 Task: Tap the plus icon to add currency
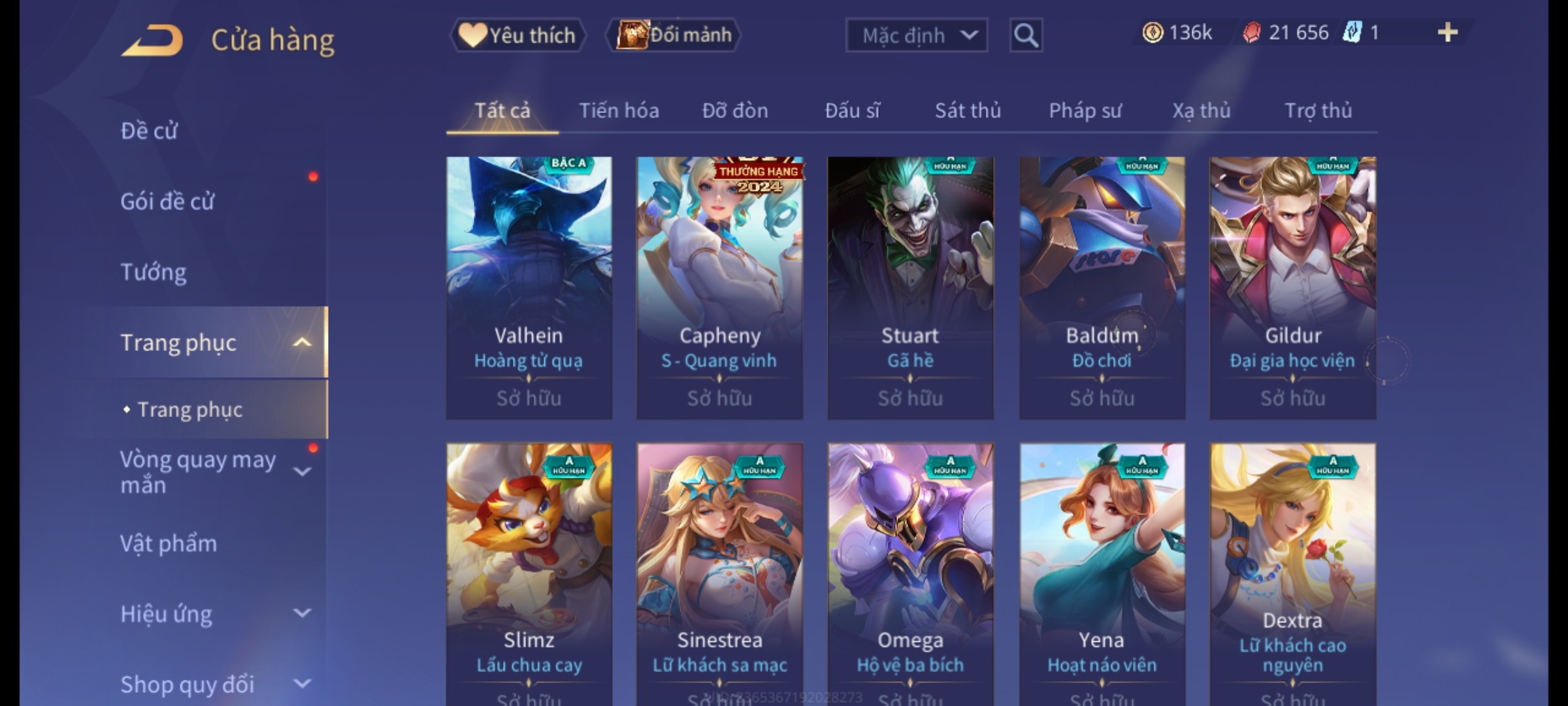pos(1448,33)
